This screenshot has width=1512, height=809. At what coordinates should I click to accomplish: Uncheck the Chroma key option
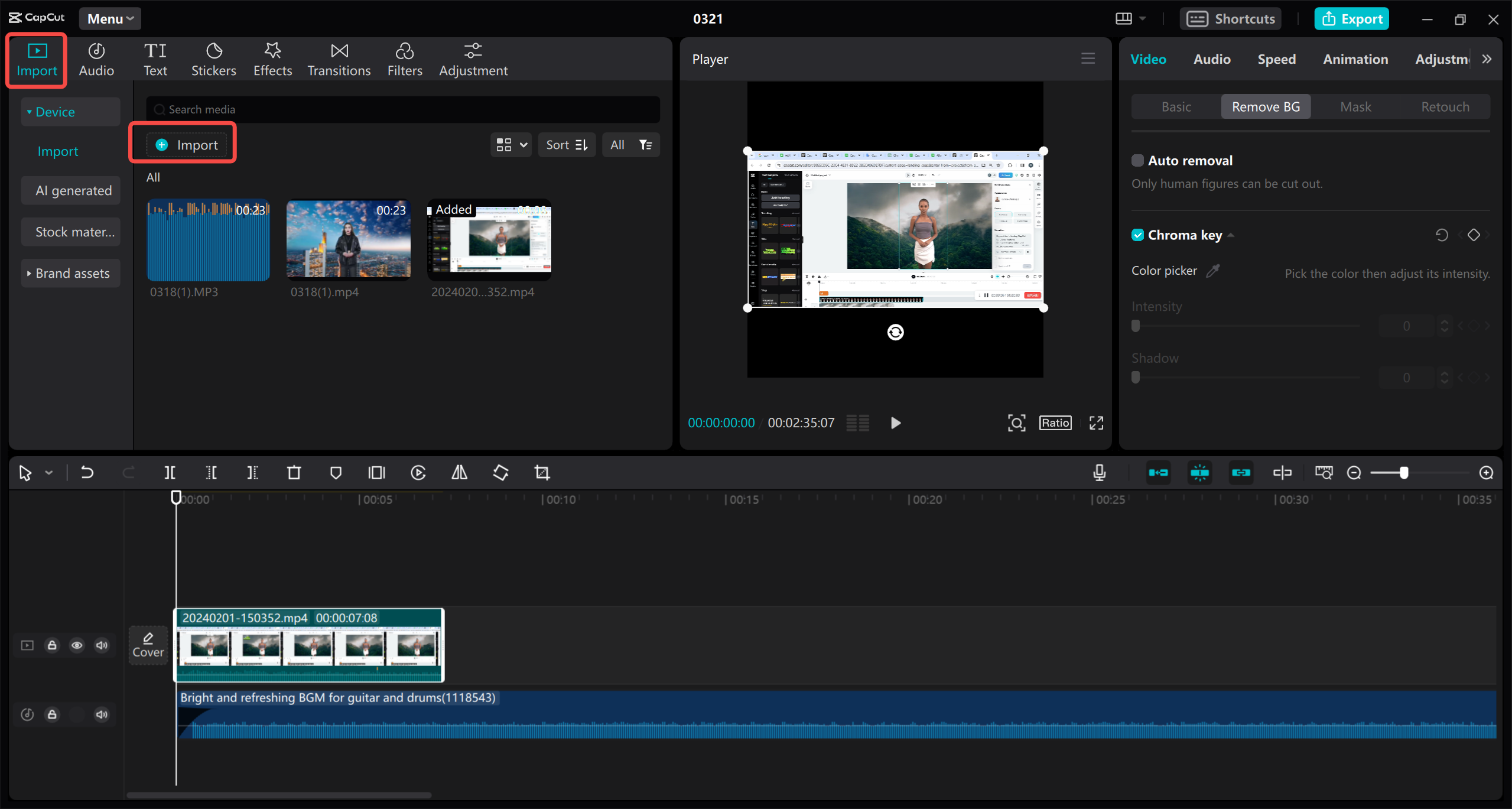tap(1138, 235)
